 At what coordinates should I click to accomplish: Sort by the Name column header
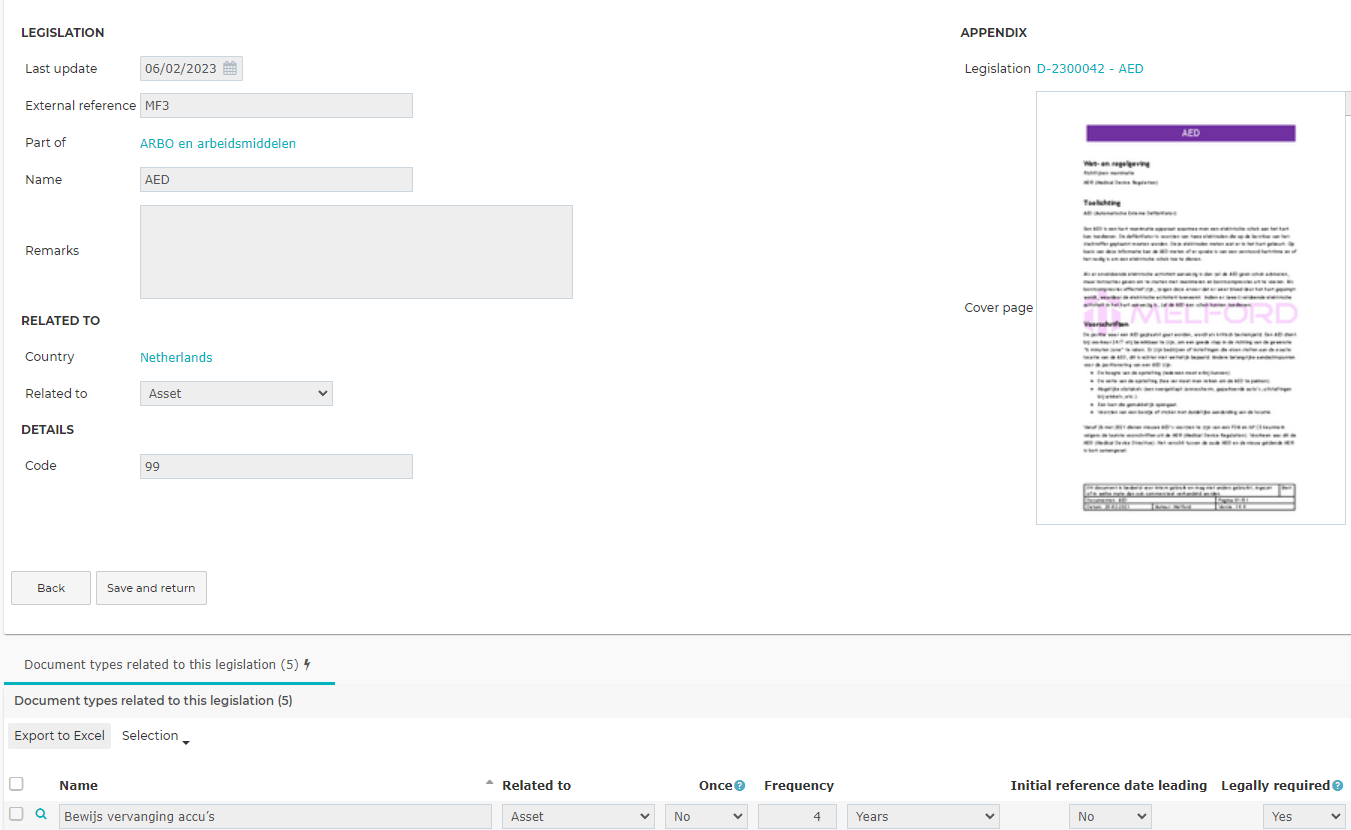(x=78, y=786)
